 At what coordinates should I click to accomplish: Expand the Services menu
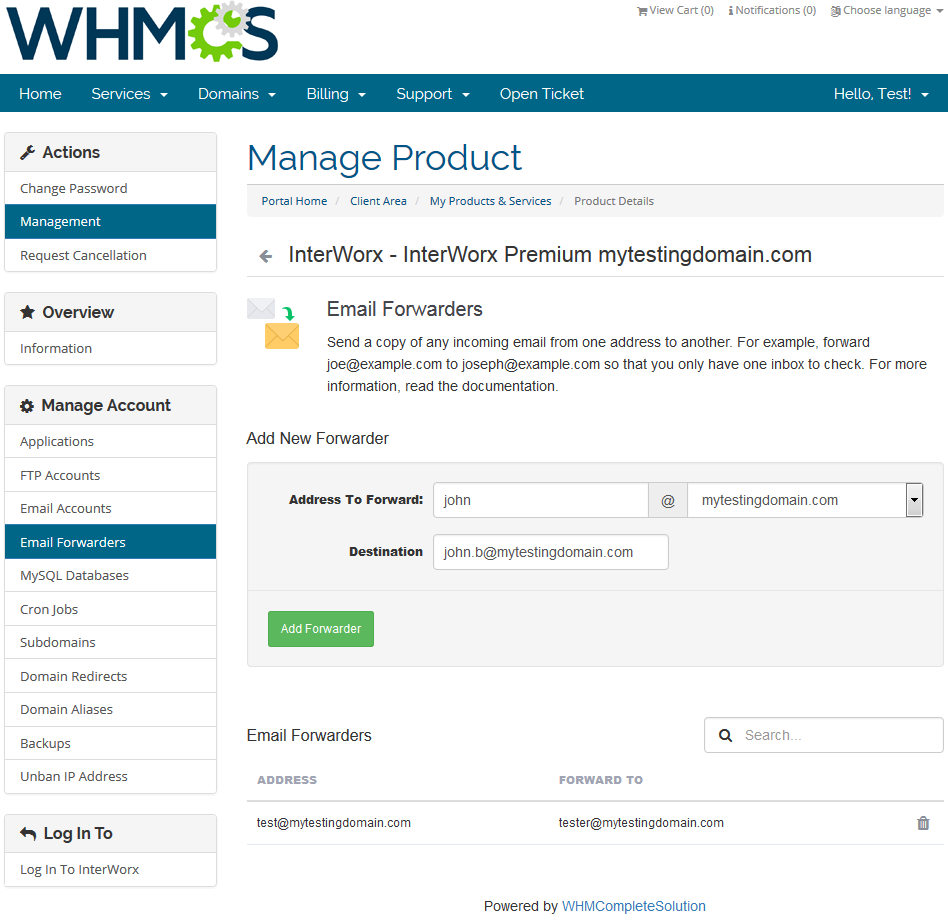point(129,94)
